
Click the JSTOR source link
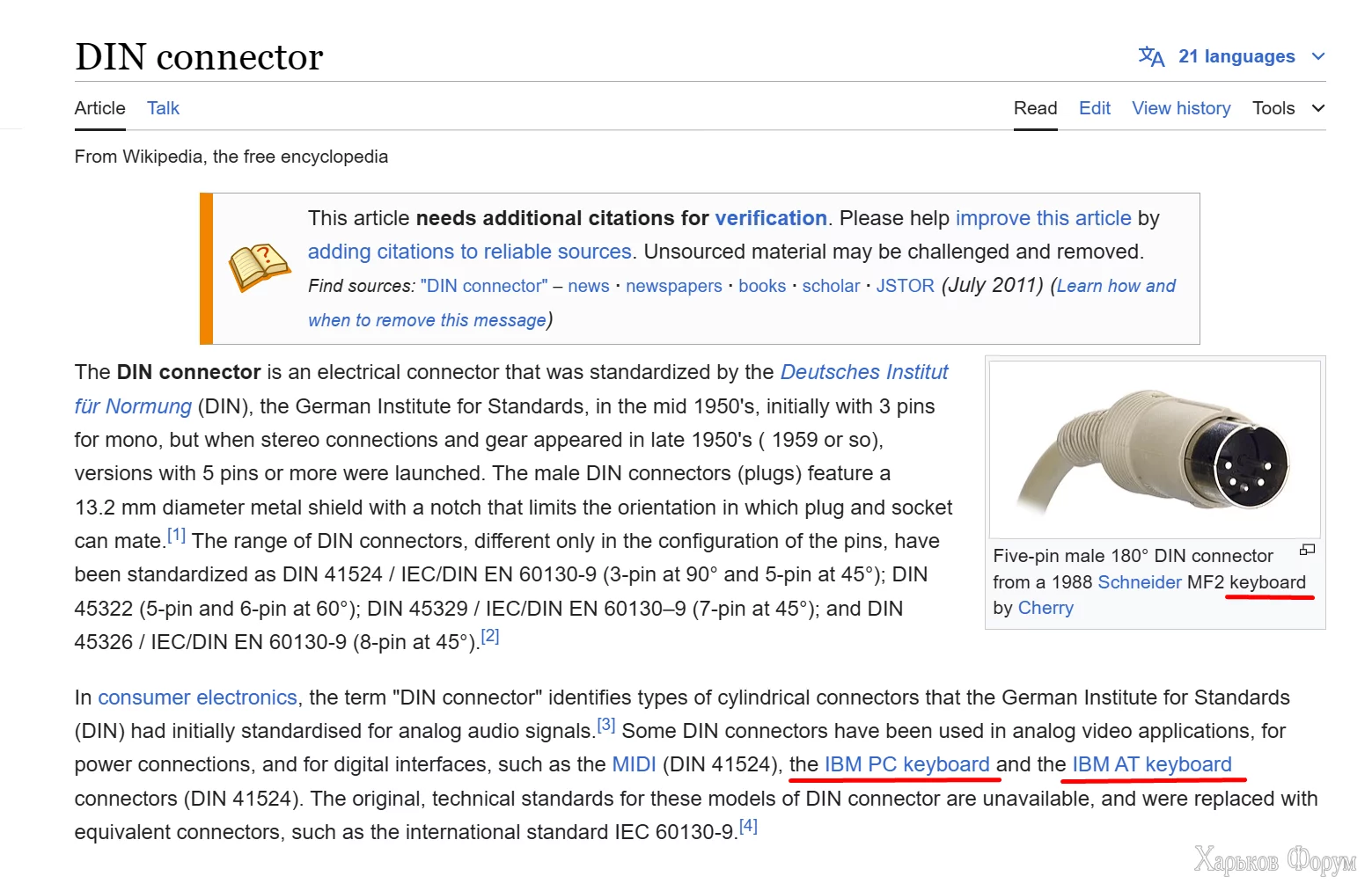(905, 286)
